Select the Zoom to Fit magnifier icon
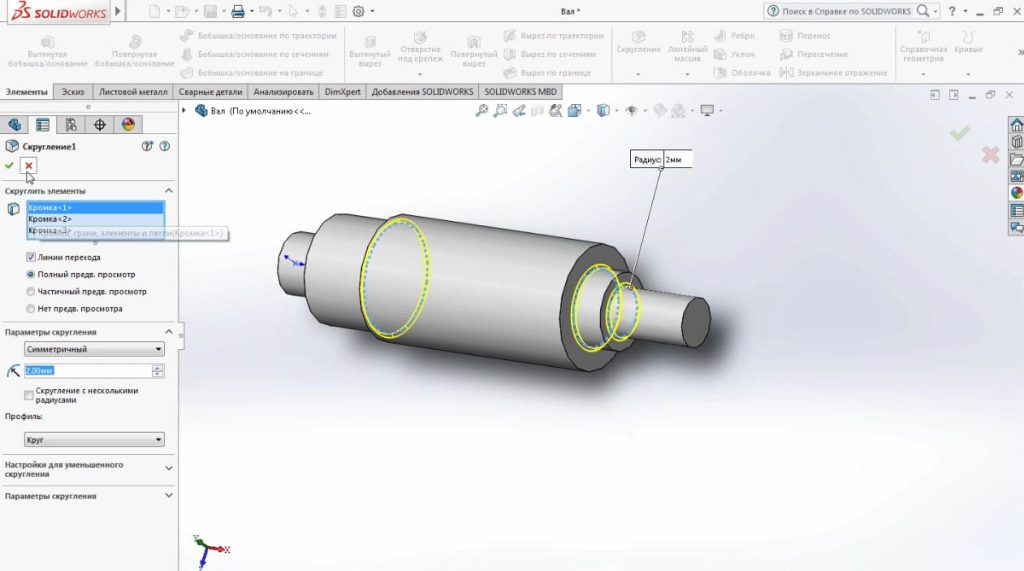 click(481, 111)
